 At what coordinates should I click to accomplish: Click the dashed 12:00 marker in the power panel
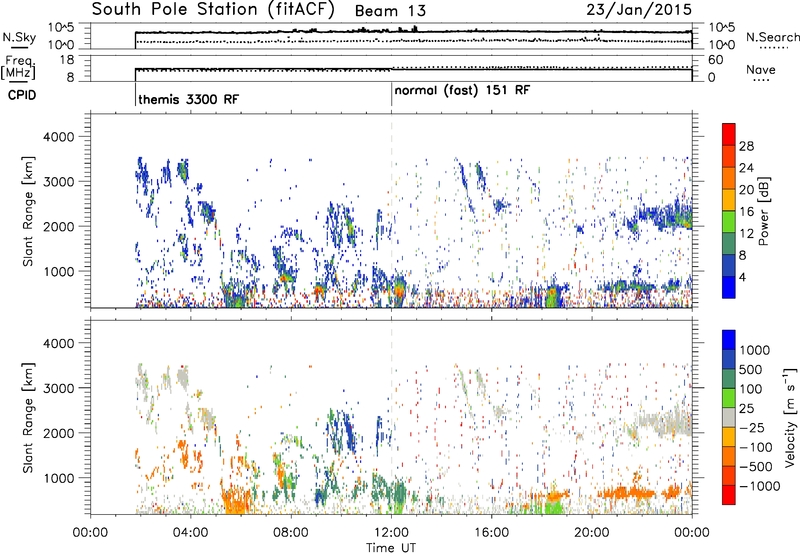(x=391, y=209)
